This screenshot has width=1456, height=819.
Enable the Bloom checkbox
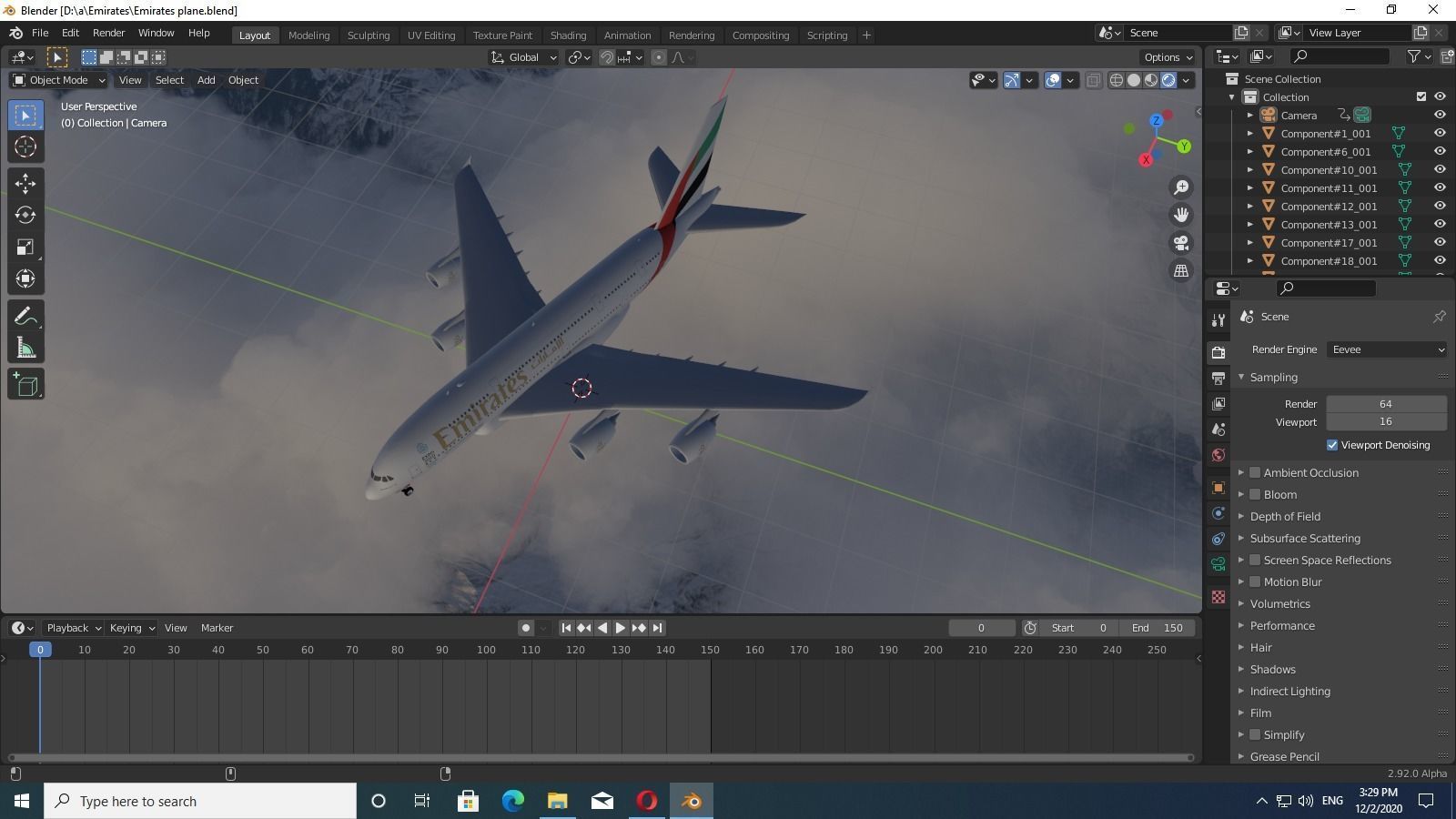click(1255, 494)
